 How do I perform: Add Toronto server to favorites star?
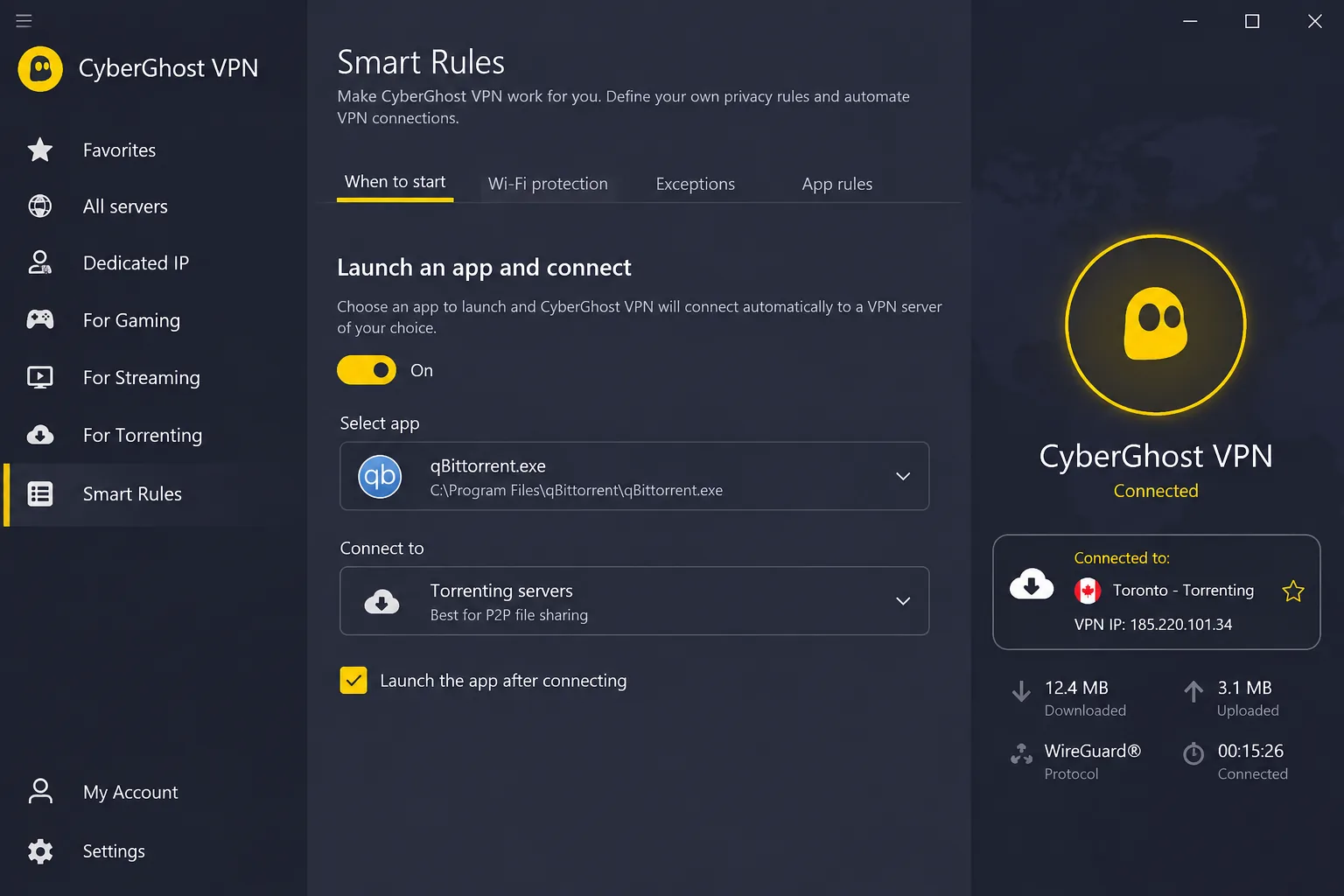(x=1293, y=591)
